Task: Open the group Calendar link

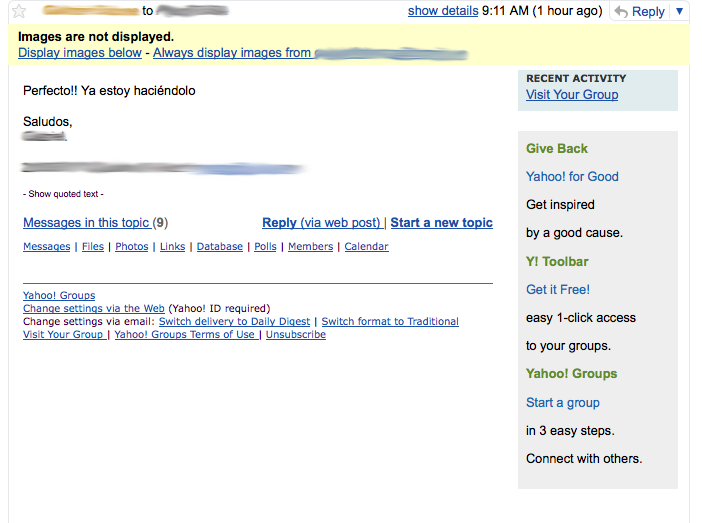Action: coord(366,247)
